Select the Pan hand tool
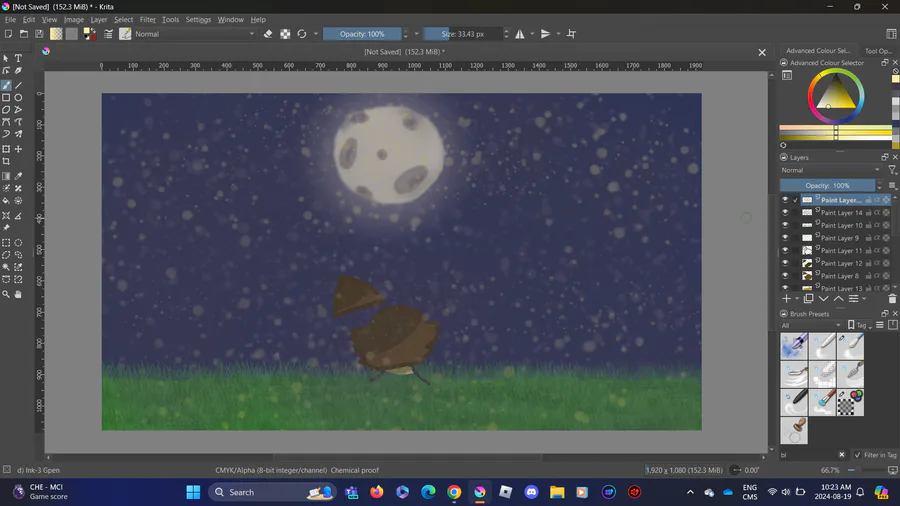 click(18, 294)
